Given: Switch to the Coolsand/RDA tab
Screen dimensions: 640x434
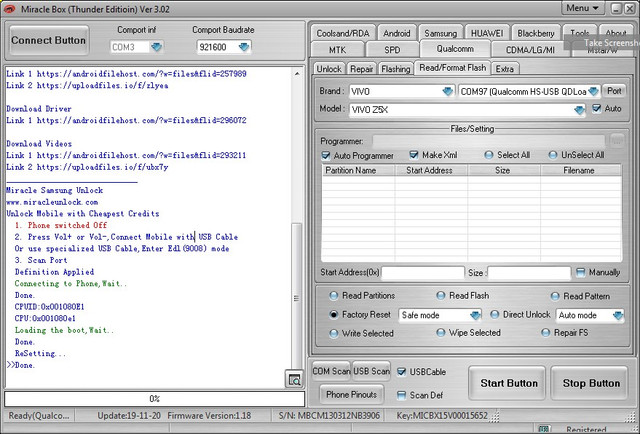Looking at the screenshot, I should coord(343,33).
